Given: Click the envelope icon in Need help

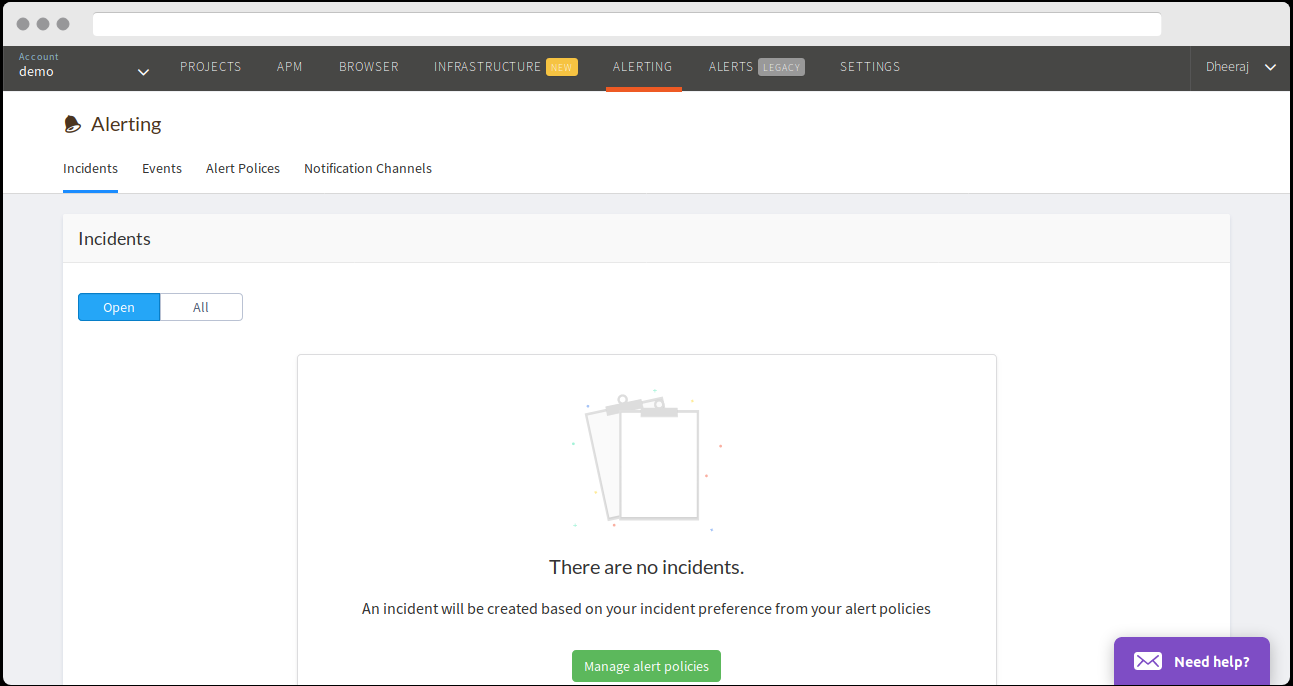Looking at the screenshot, I should coord(1147,661).
